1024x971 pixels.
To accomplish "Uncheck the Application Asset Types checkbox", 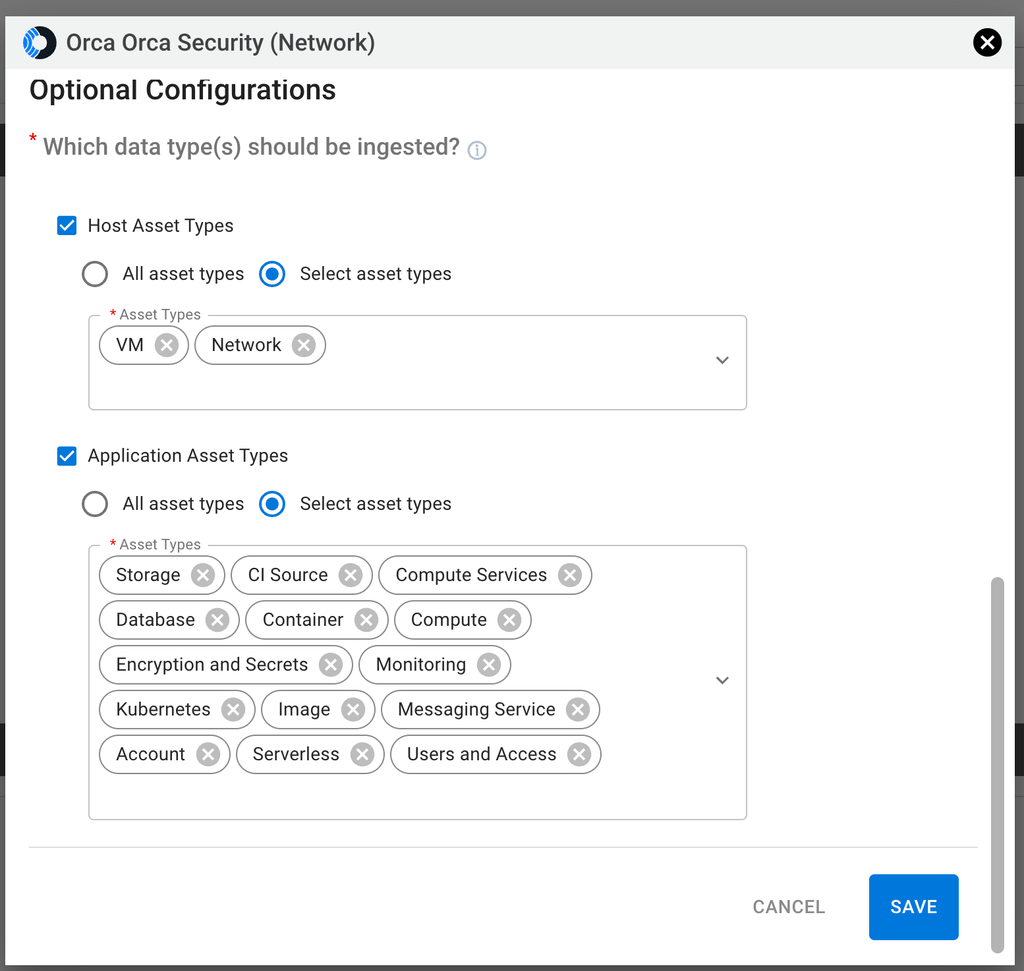I will click(x=67, y=456).
